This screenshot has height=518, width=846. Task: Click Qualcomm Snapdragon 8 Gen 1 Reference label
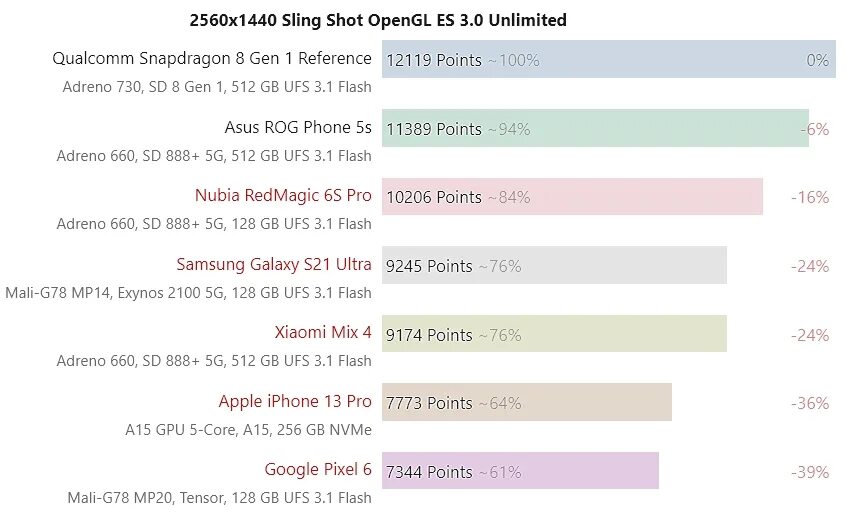[212, 59]
